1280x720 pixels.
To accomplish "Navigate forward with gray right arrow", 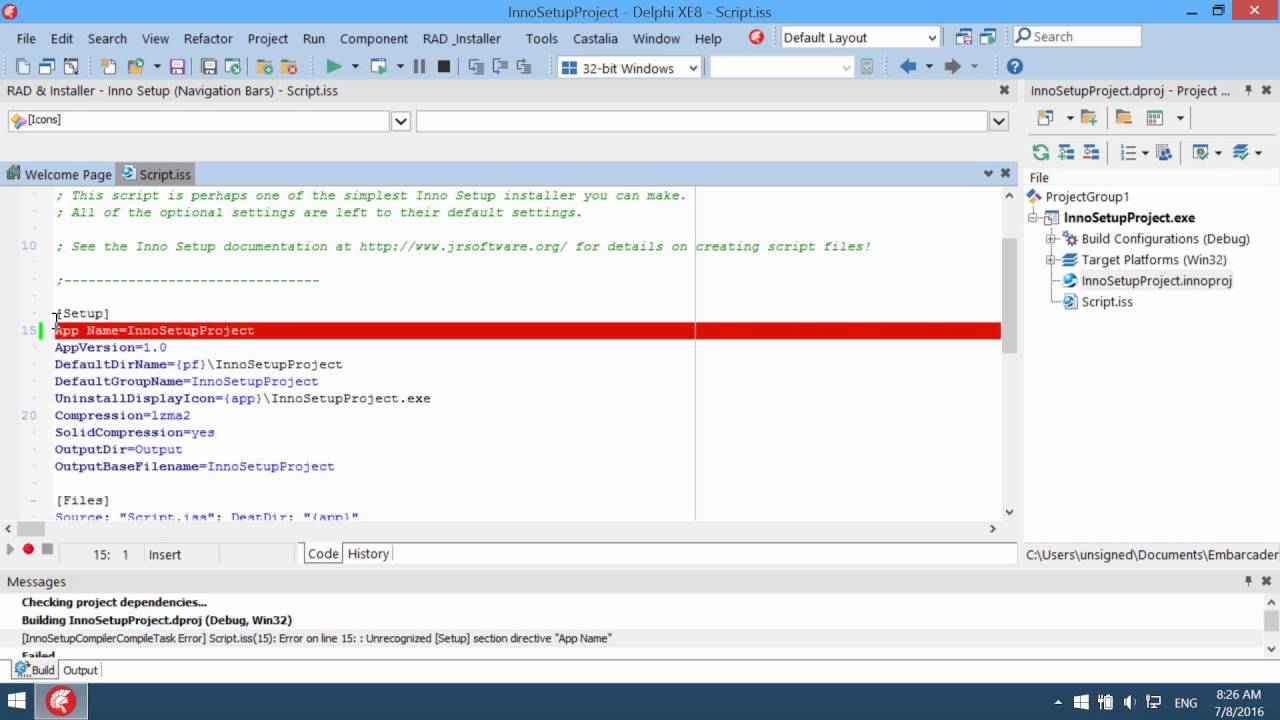I will tap(953, 67).
